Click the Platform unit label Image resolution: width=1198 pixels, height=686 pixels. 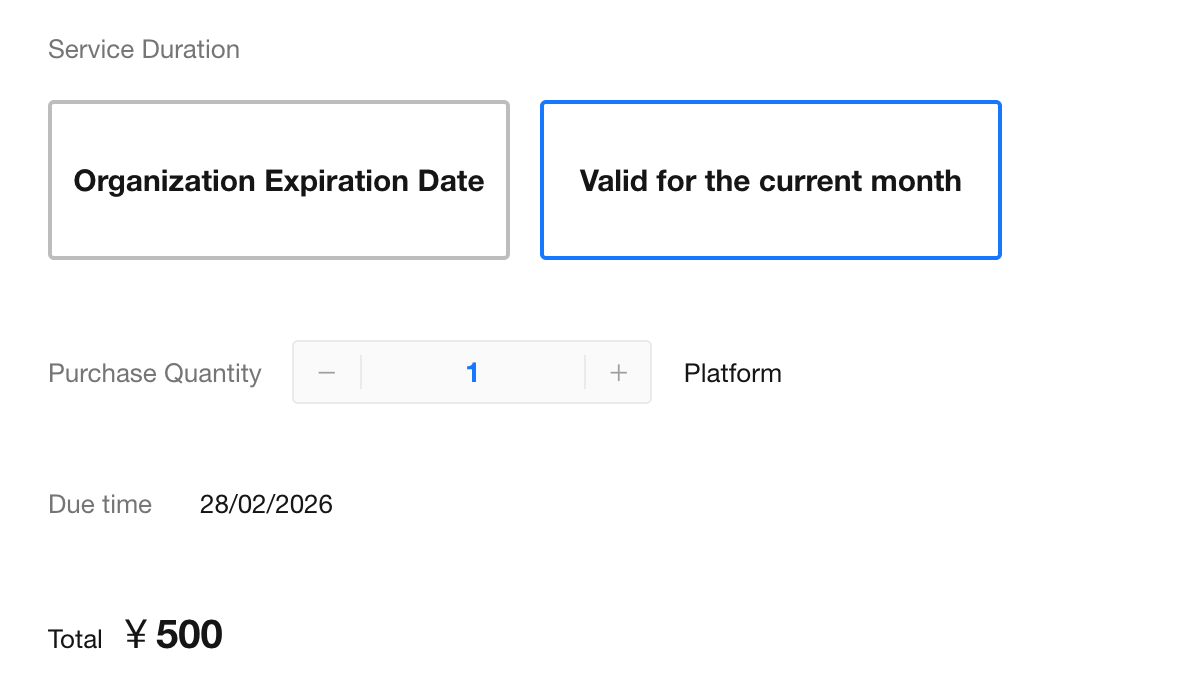[732, 373]
